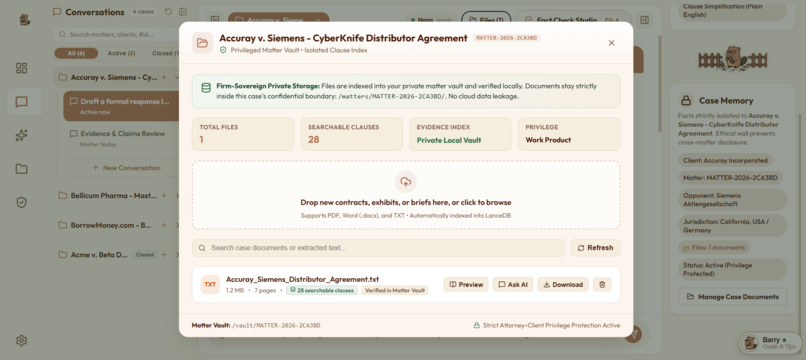
Task: Close the matter vault dialog
Action: (611, 43)
